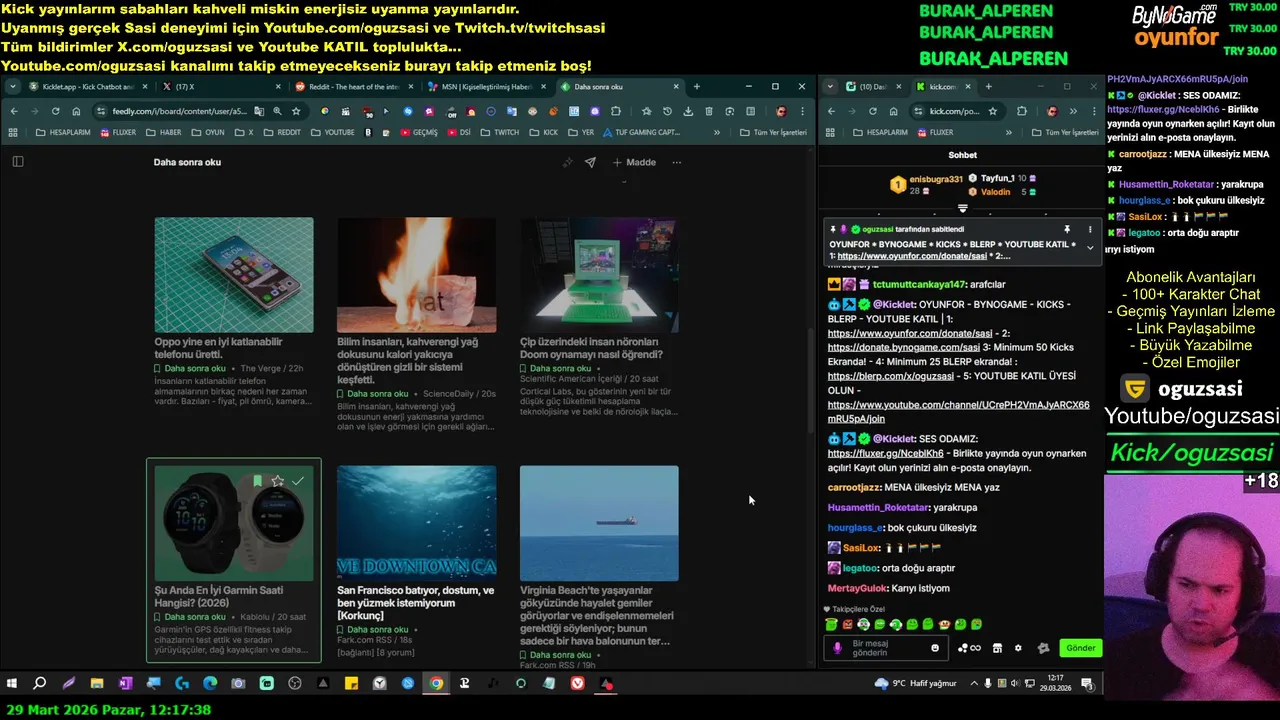Open Google Chrome from the taskbar

click(436, 684)
